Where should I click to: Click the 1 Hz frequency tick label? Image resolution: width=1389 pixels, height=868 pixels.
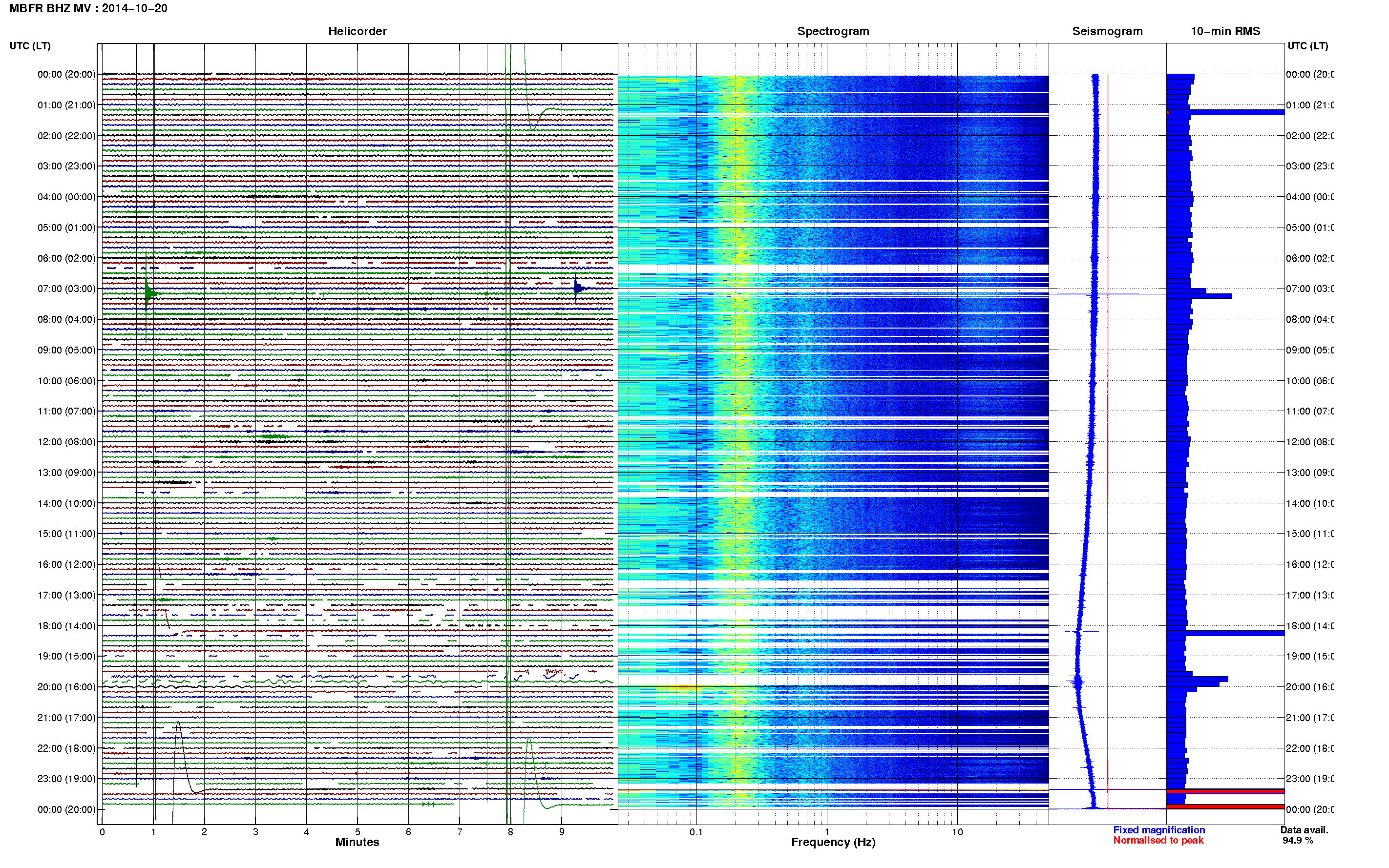click(x=827, y=832)
